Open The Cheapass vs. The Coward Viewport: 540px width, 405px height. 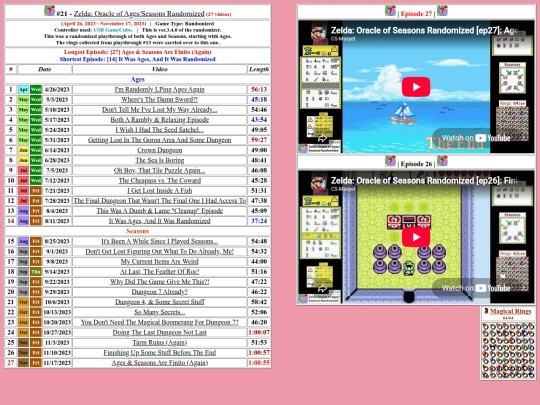point(159,180)
